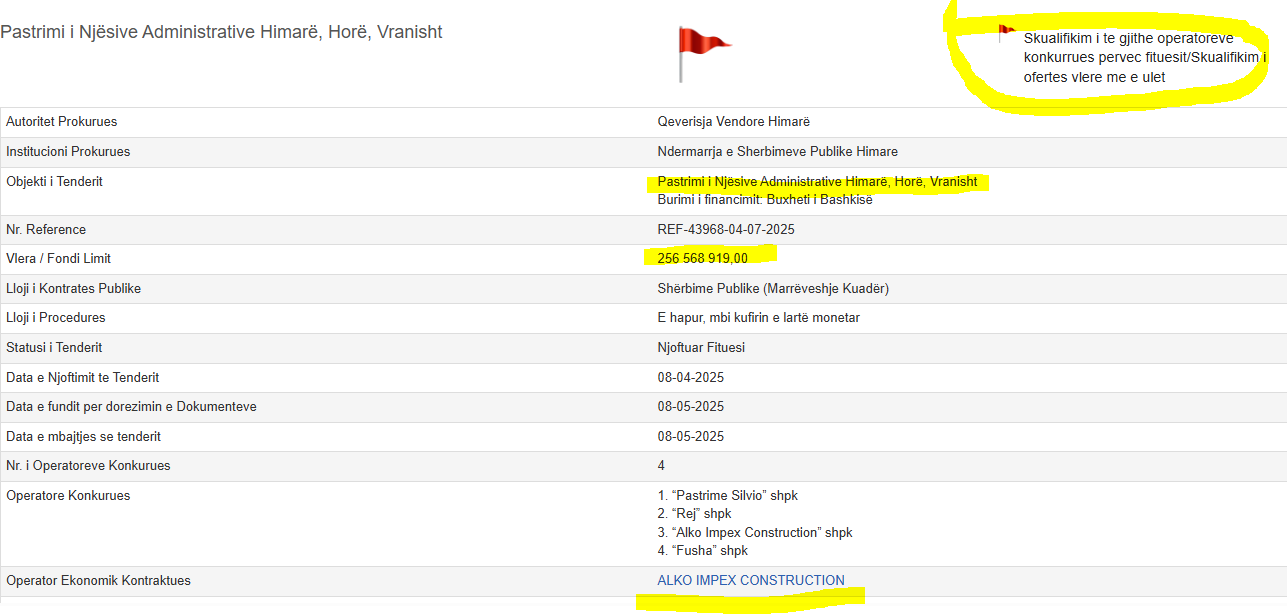1287x614 pixels.
Task: Click the "Njoftuar Fituesi" tender status
Action: [x=701, y=347]
